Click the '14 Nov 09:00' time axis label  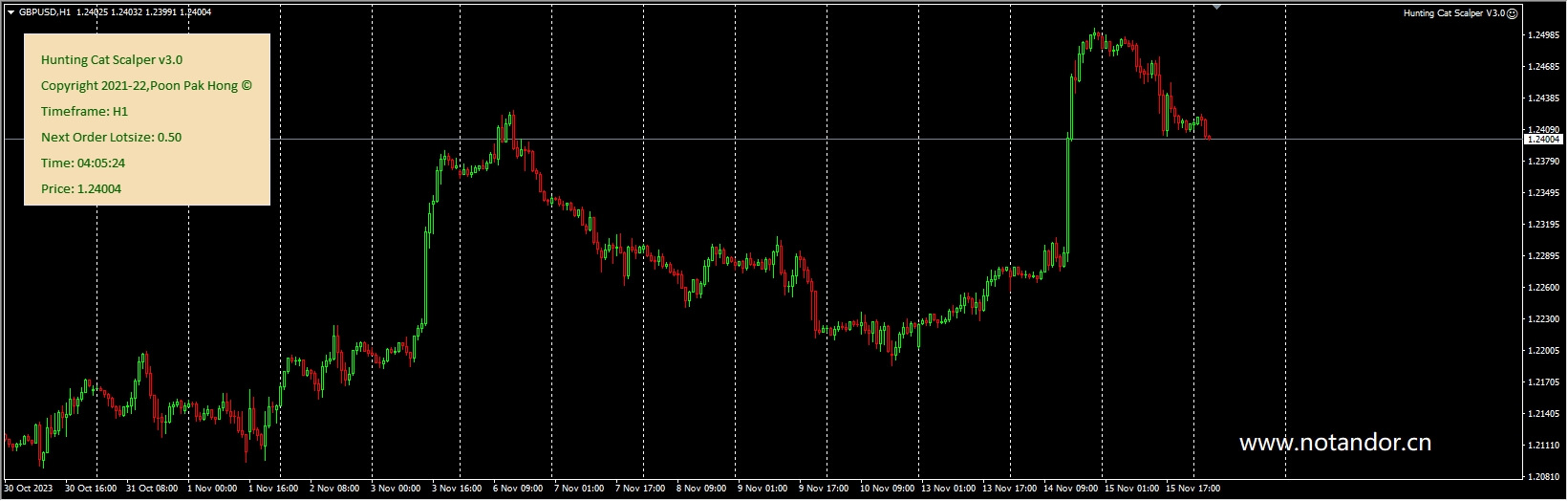(x=1070, y=489)
